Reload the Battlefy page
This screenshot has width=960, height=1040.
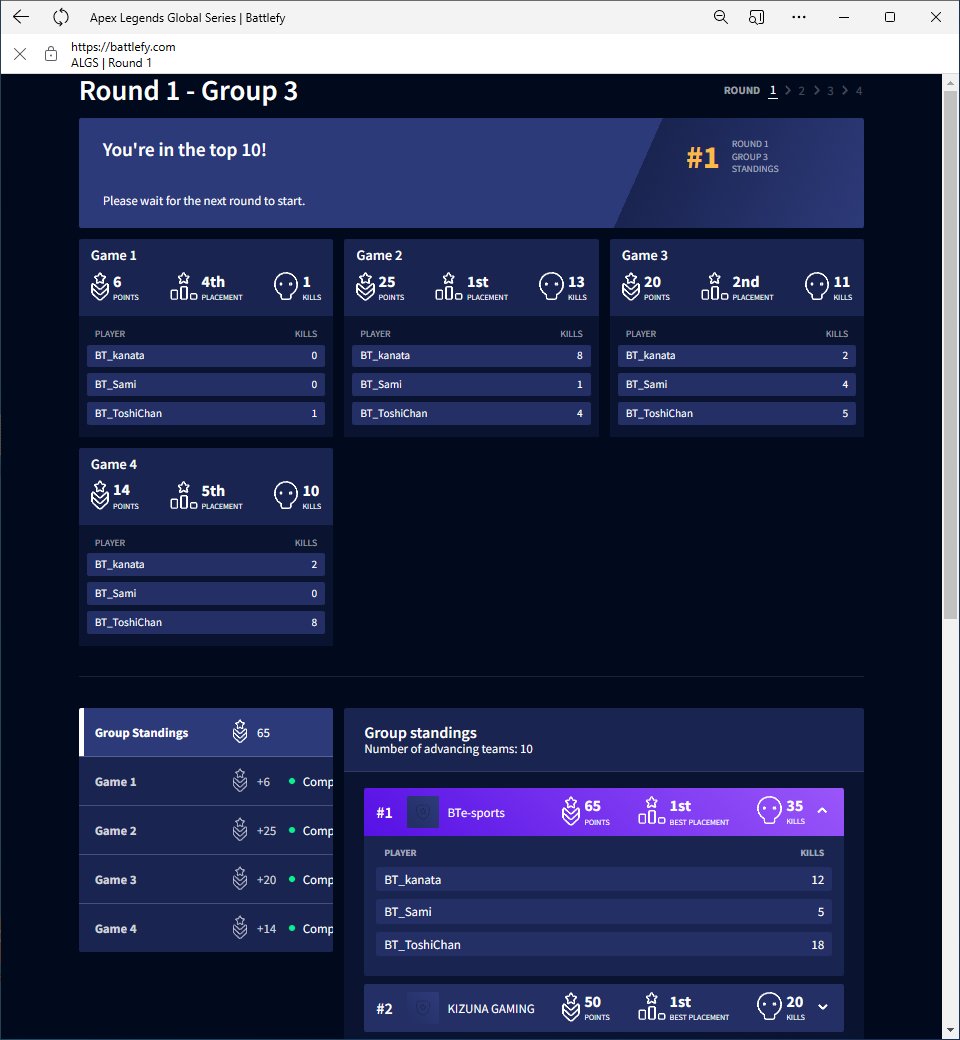(x=60, y=17)
